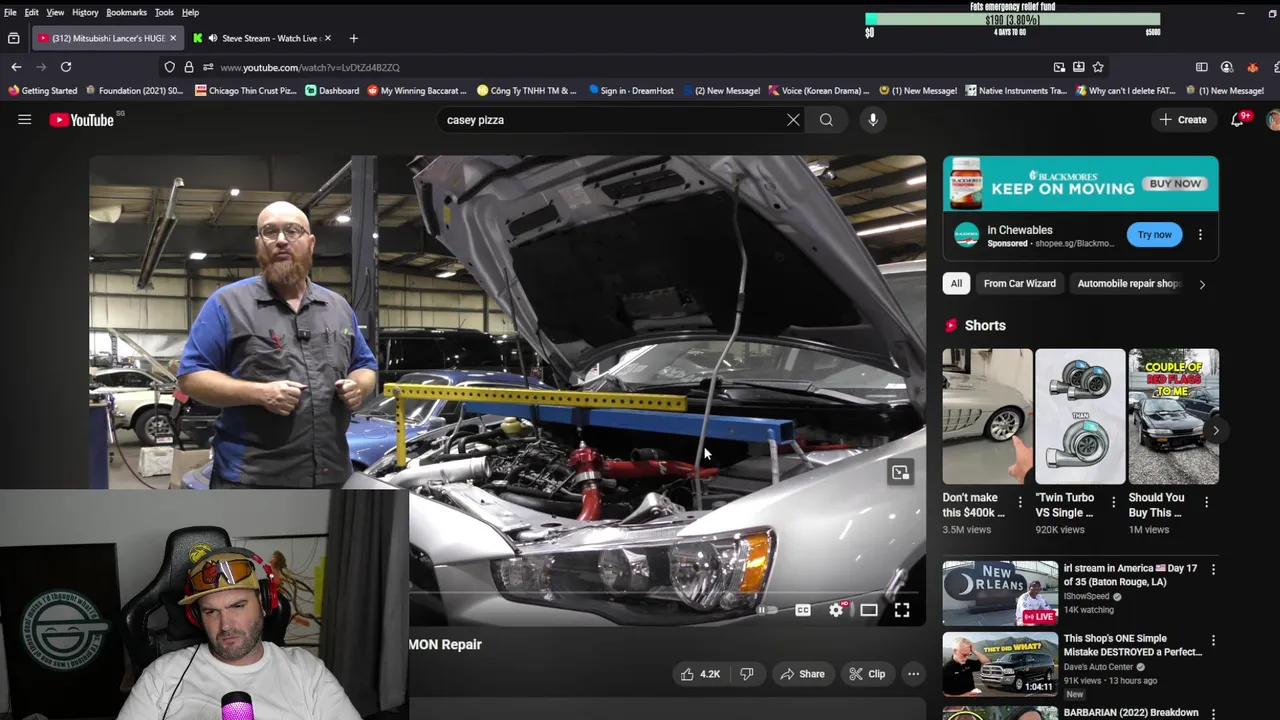1280x720 pixels.
Task: Select From Car Wizard filter chip
Action: coord(1019,283)
